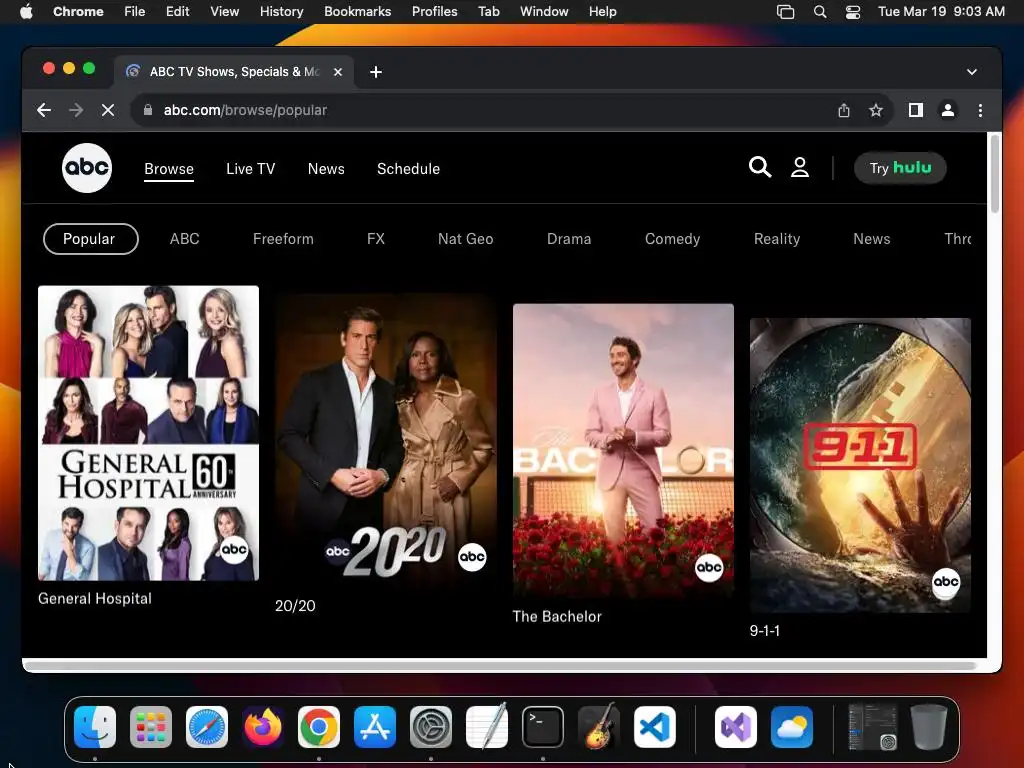Viewport: 1024px width, 768px height.
Task: Open the History menu
Action: click(x=281, y=11)
